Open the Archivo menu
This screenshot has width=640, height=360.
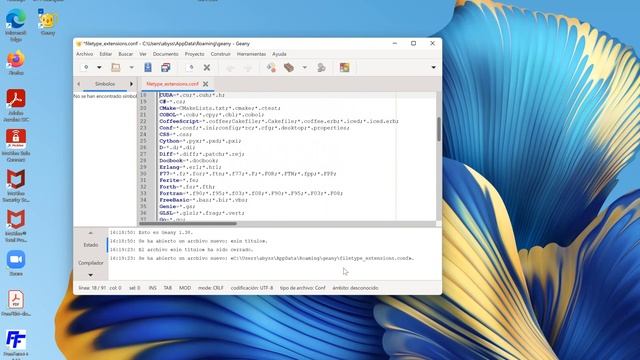coord(84,54)
